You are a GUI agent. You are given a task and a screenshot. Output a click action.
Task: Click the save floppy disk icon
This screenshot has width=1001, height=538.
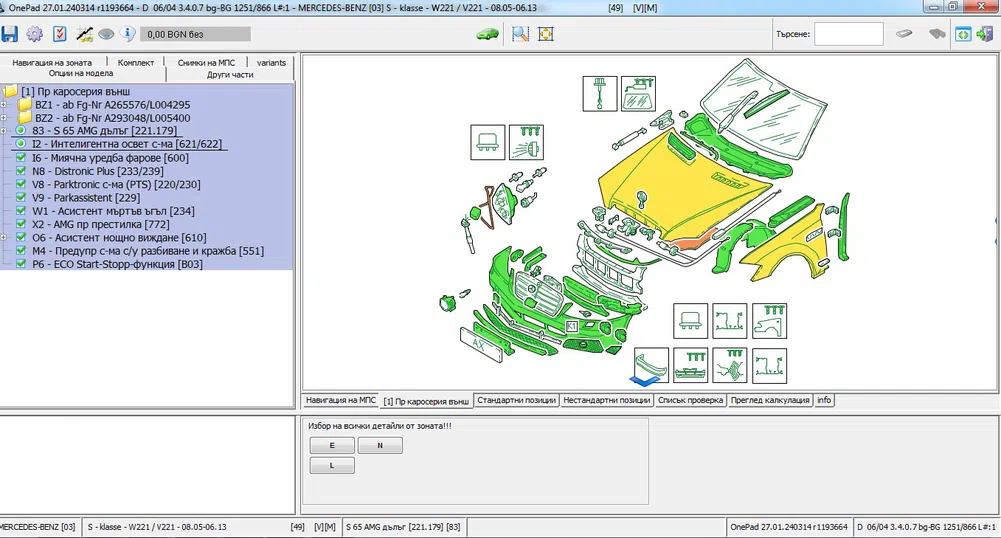point(10,34)
